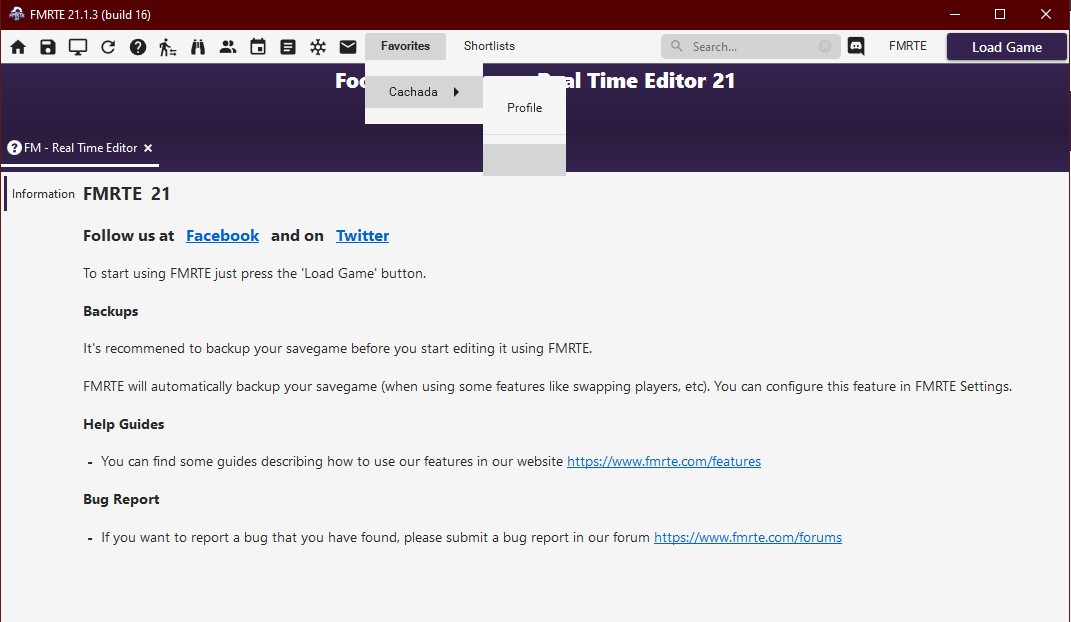
Task: Open the FMRTE menu in the toolbar
Action: click(x=908, y=46)
